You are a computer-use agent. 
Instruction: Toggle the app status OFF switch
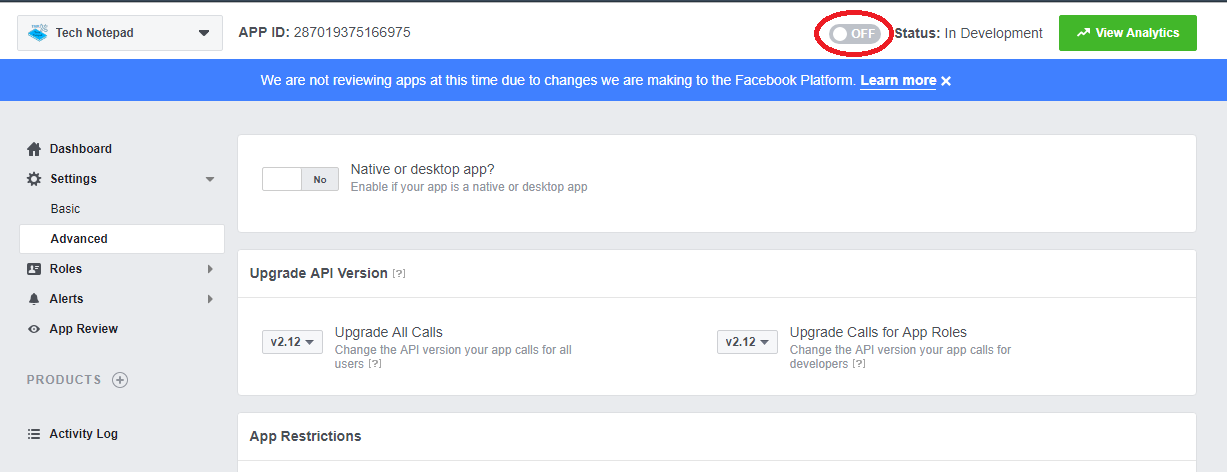855,34
